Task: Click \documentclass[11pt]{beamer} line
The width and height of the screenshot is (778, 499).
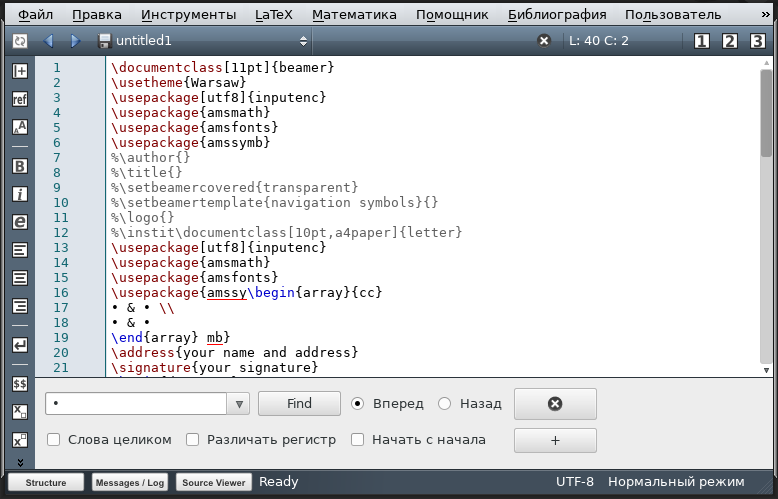Action: 223,67
